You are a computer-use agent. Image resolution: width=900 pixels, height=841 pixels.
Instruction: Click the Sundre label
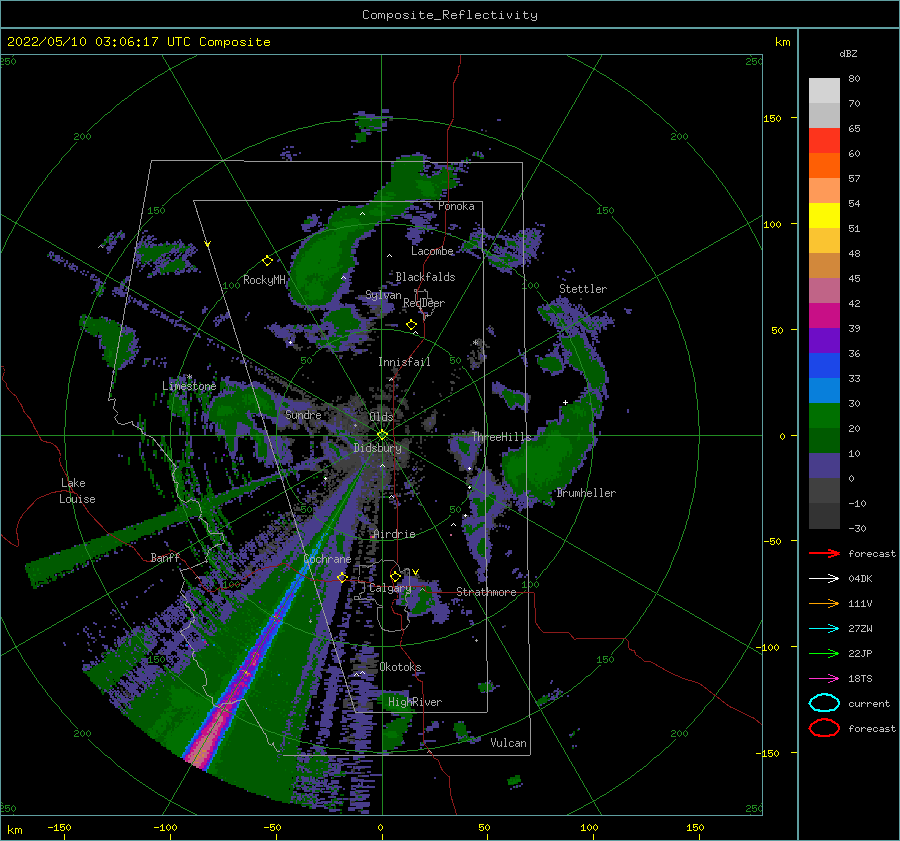pyautogui.click(x=303, y=414)
